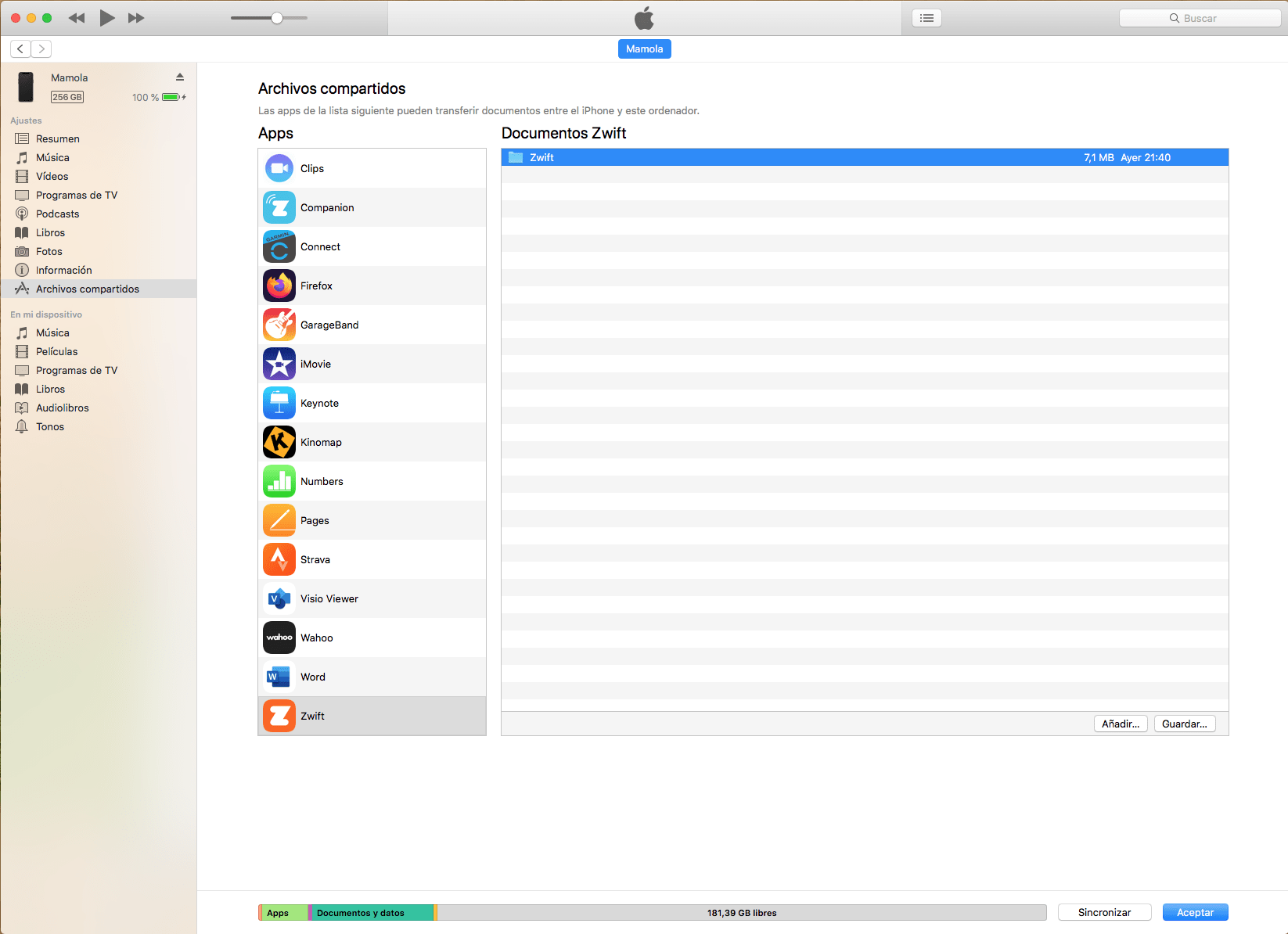Click the fast-forward playback button
The image size is (1288, 934).
pyautogui.click(x=136, y=18)
